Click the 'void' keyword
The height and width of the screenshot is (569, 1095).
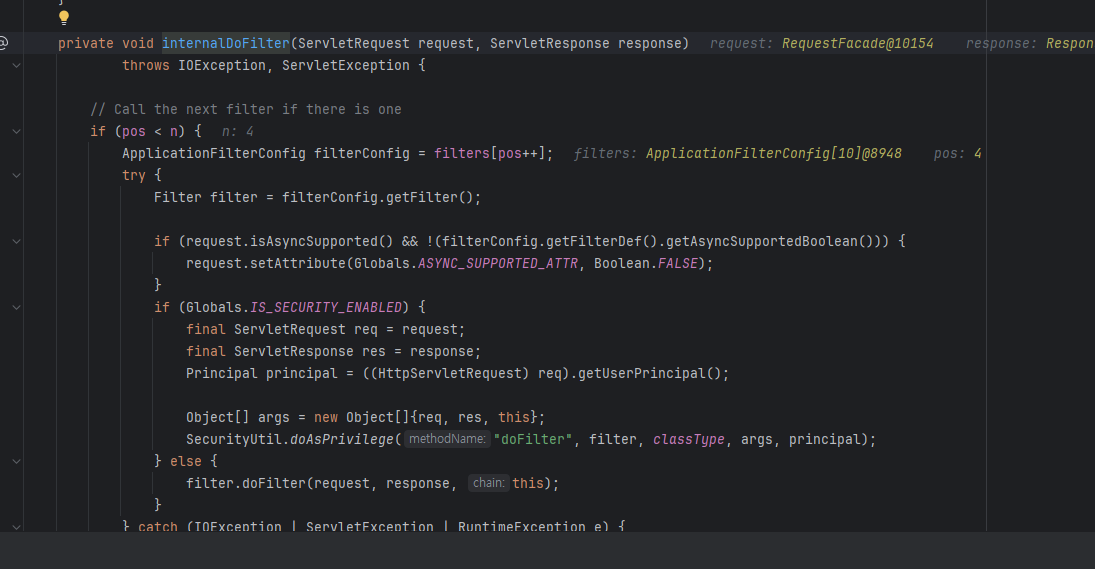click(x=138, y=43)
